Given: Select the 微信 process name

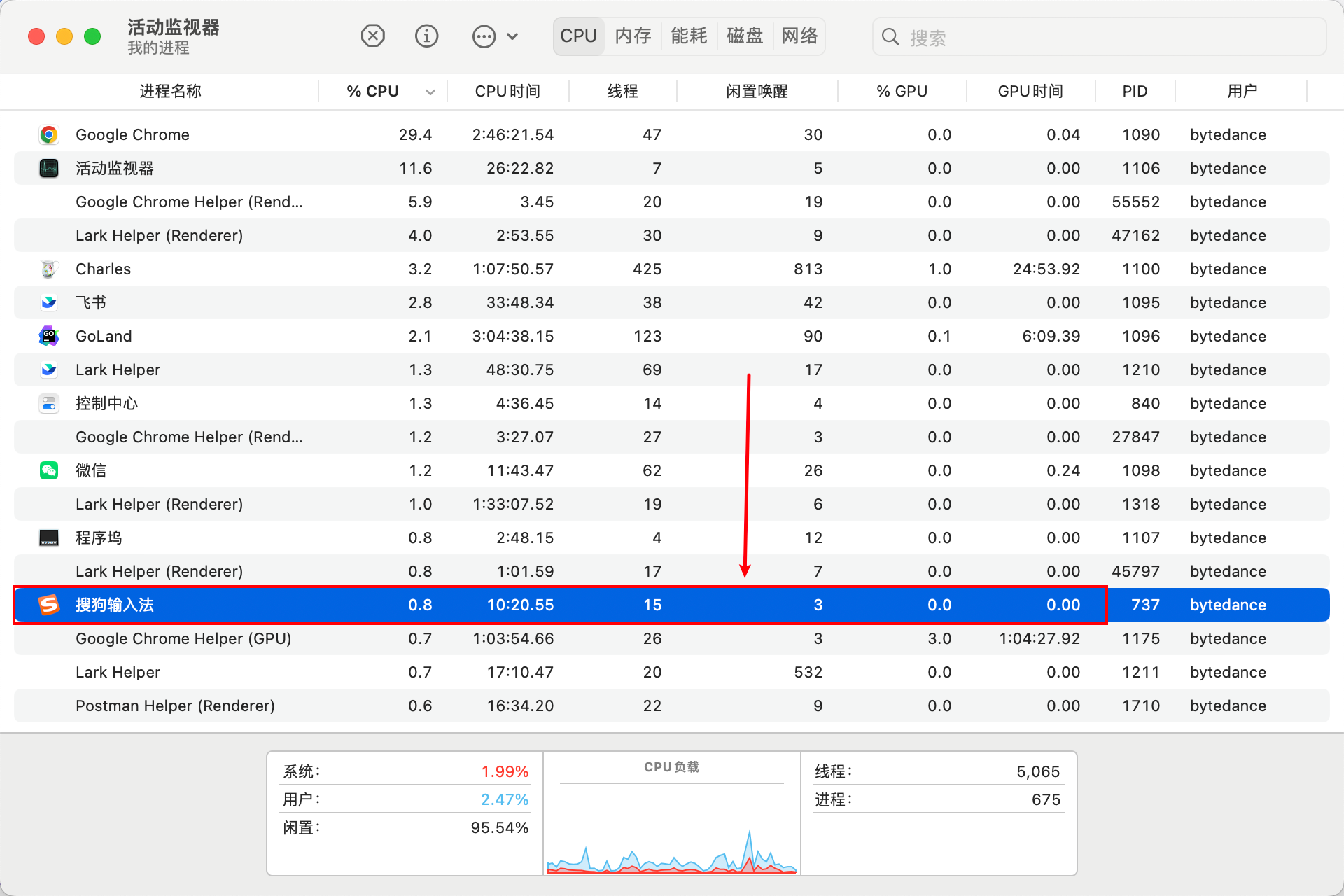Looking at the screenshot, I should [x=91, y=470].
